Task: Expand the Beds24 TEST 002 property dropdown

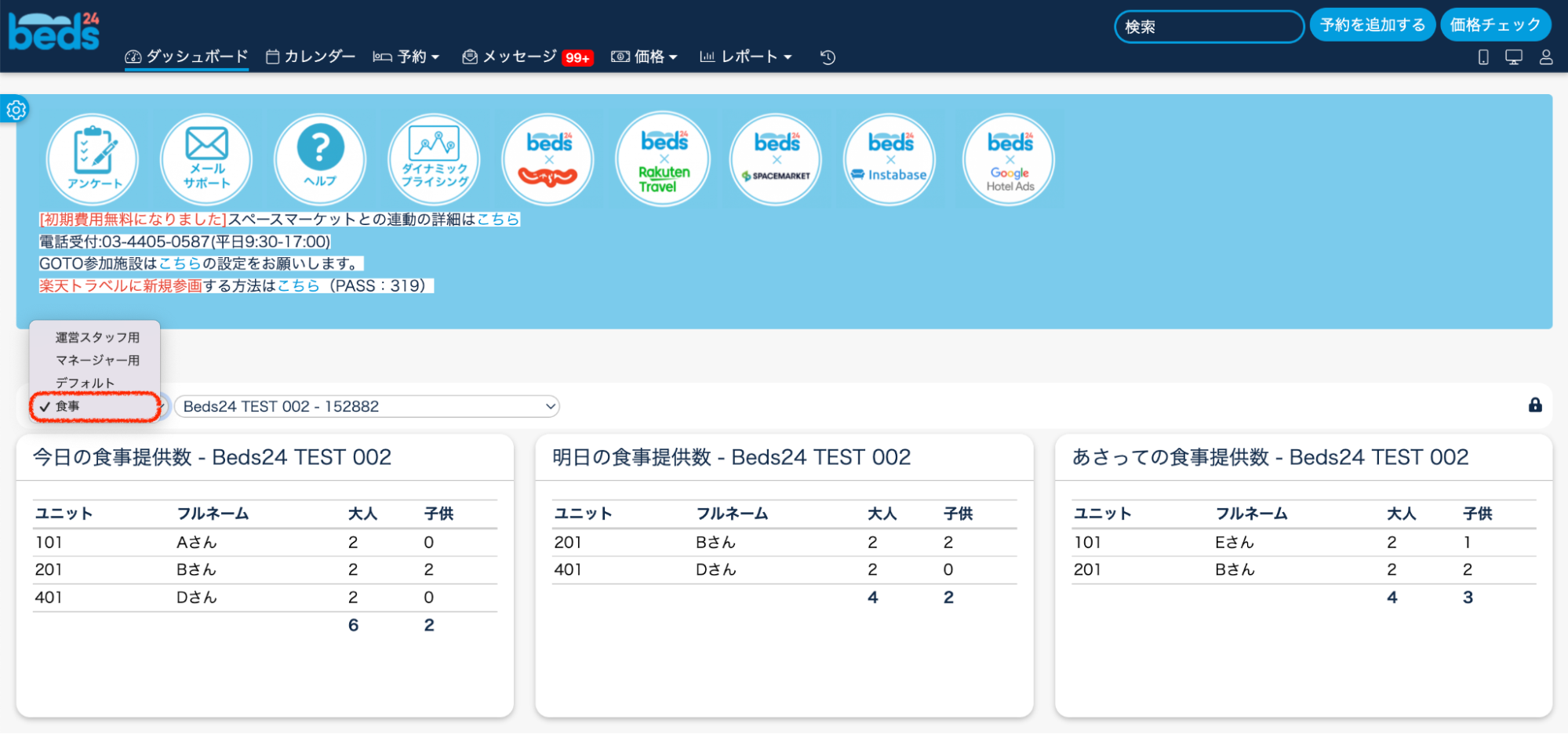Action: coord(366,406)
